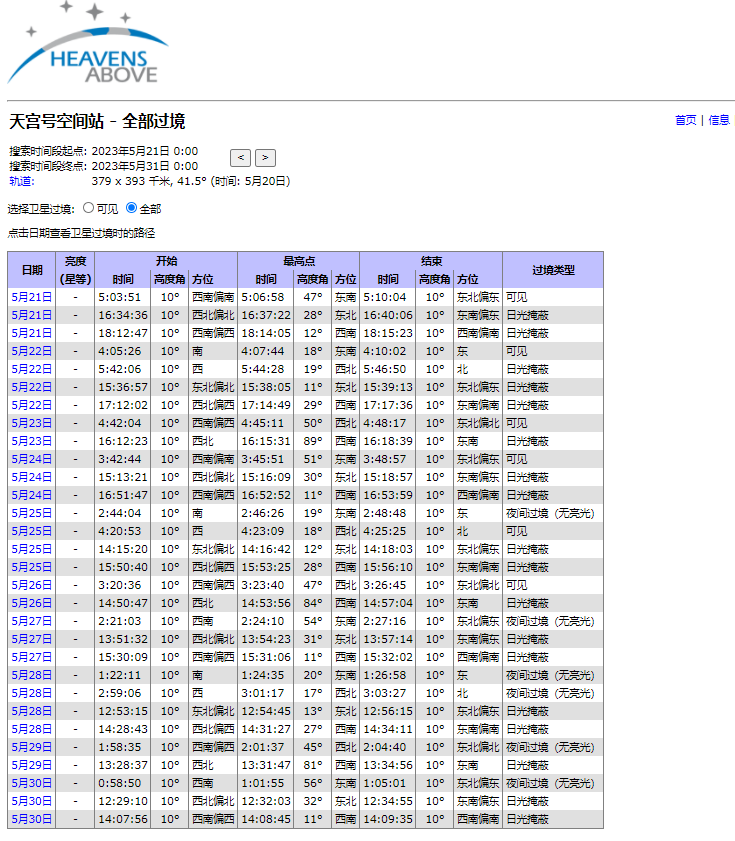This screenshot has height=841, width=735.
Task: Open 5月29日 pass starting 13:28:37
Action: [32, 765]
